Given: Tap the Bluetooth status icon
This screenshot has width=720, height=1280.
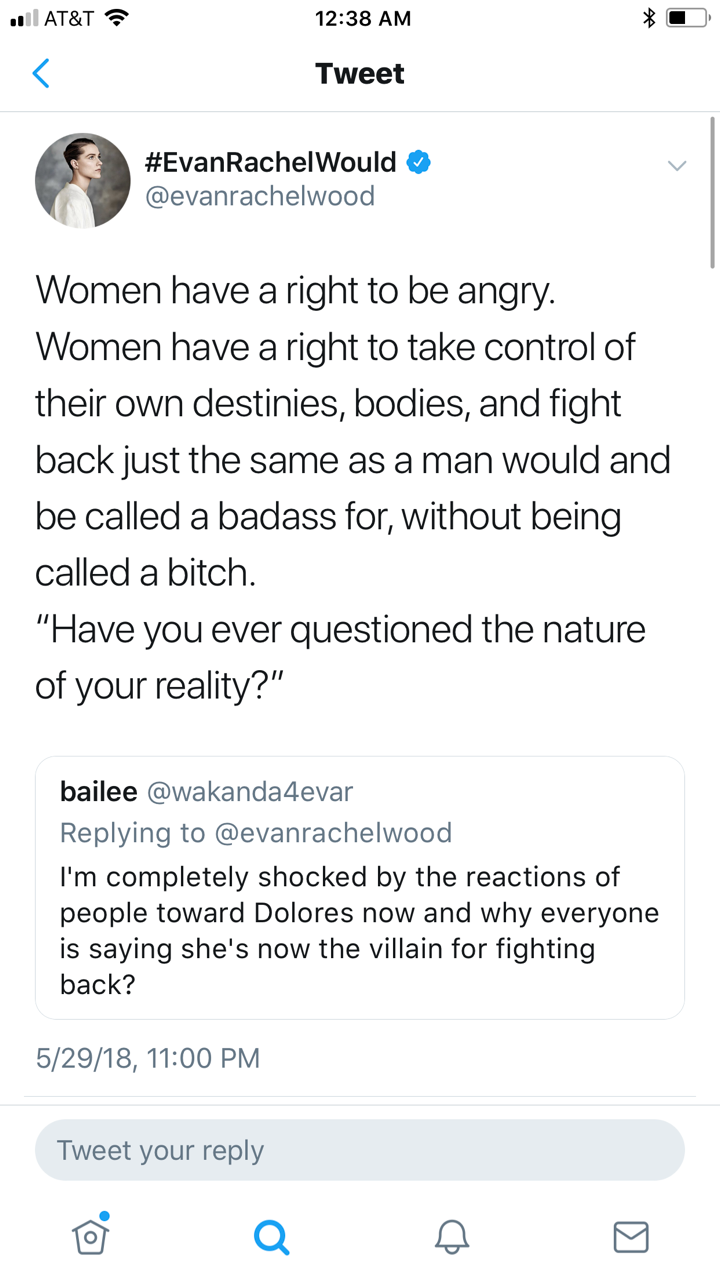Looking at the screenshot, I should [648, 19].
